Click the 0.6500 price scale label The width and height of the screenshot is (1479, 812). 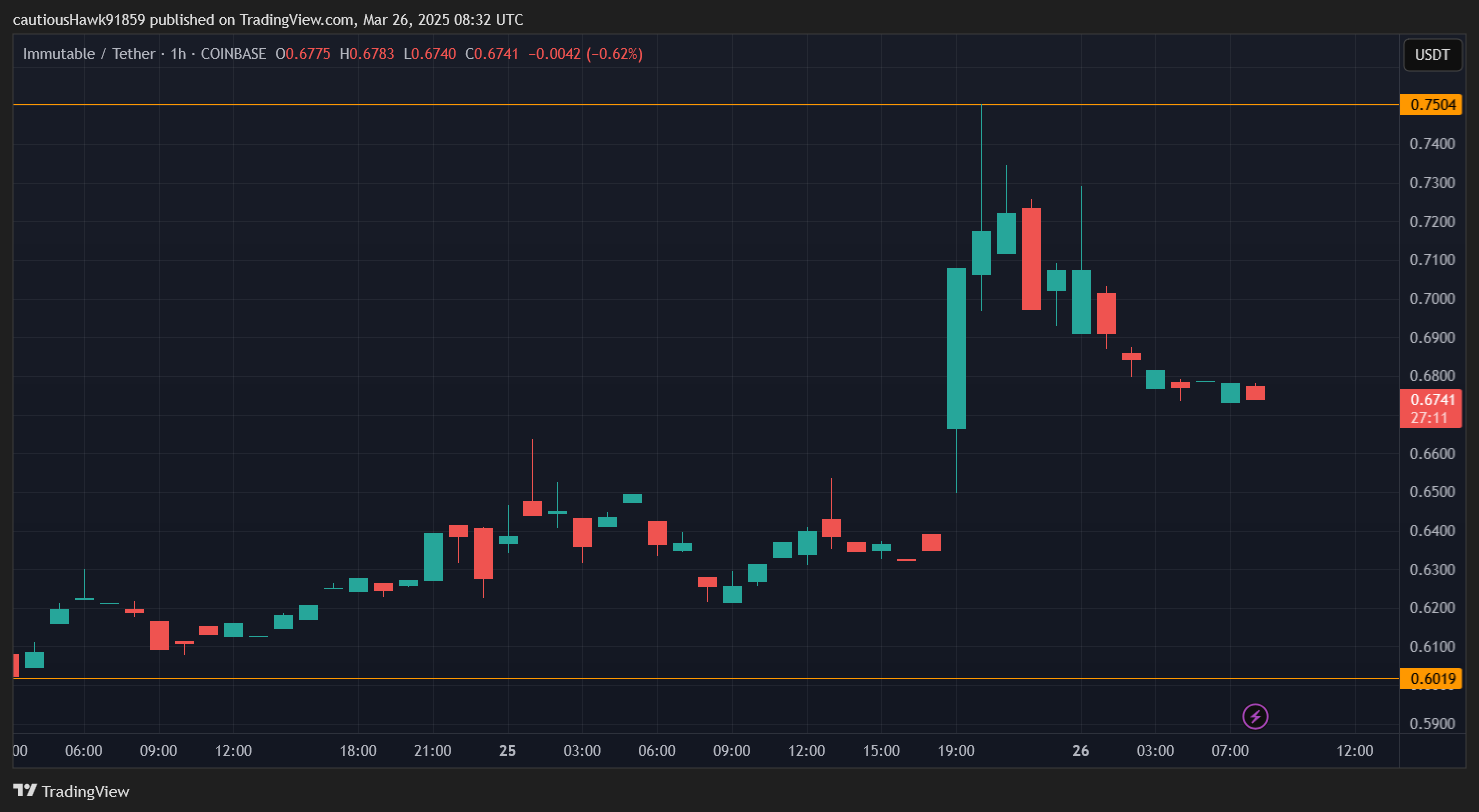point(1431,492)
